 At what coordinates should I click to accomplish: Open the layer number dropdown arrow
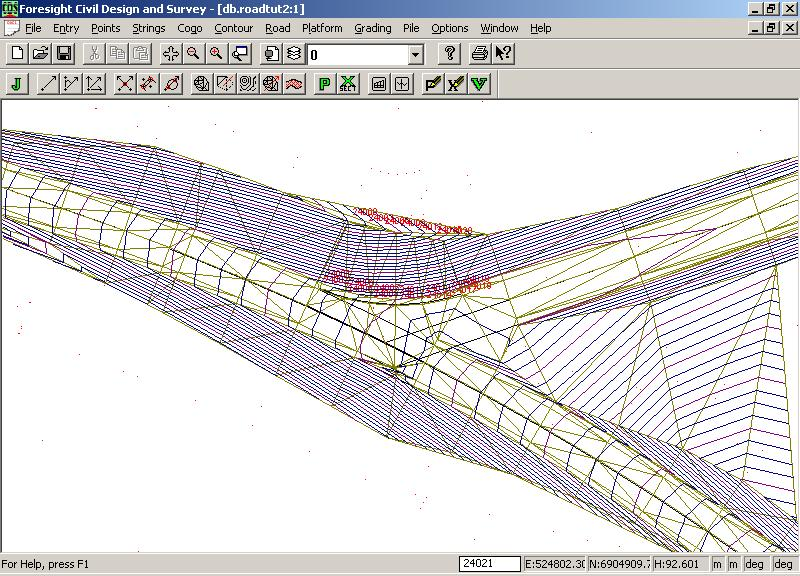tap(415, 54)
